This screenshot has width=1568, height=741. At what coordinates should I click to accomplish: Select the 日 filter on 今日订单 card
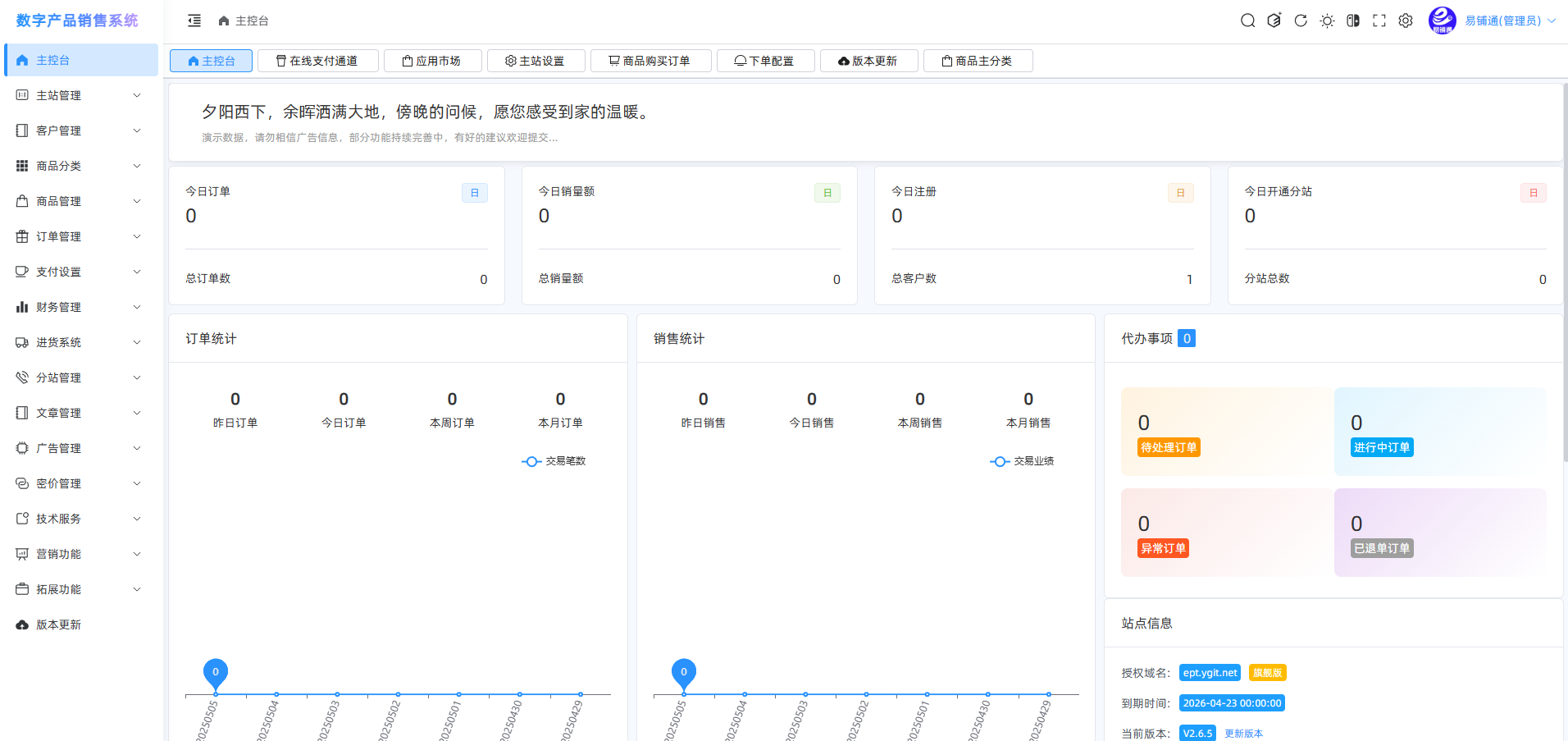click(x=475, y=192)
